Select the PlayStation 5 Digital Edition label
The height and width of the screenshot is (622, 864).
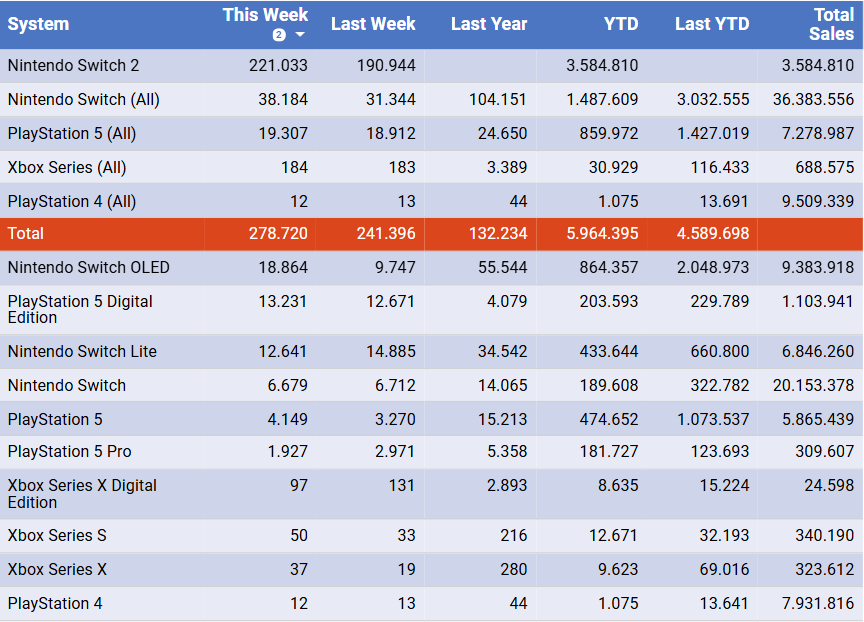pos(80,310)
